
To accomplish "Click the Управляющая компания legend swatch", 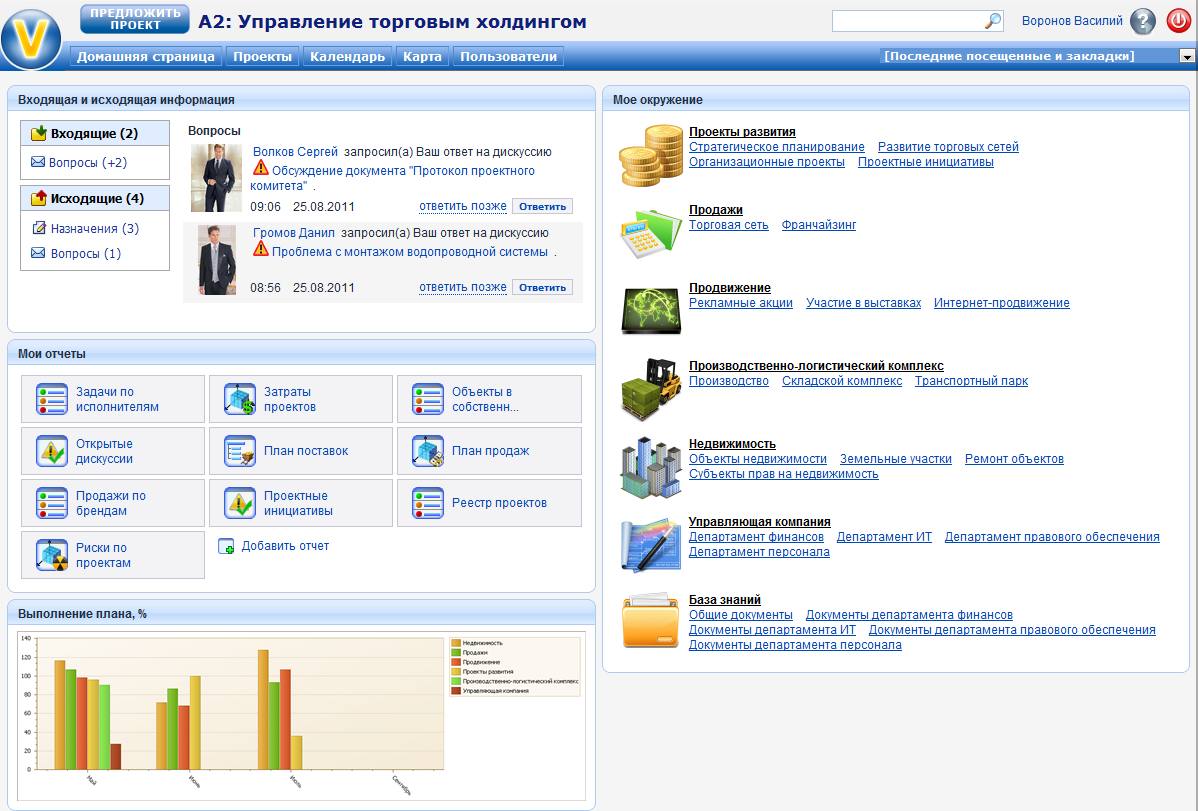I will (x=456, y=691).
